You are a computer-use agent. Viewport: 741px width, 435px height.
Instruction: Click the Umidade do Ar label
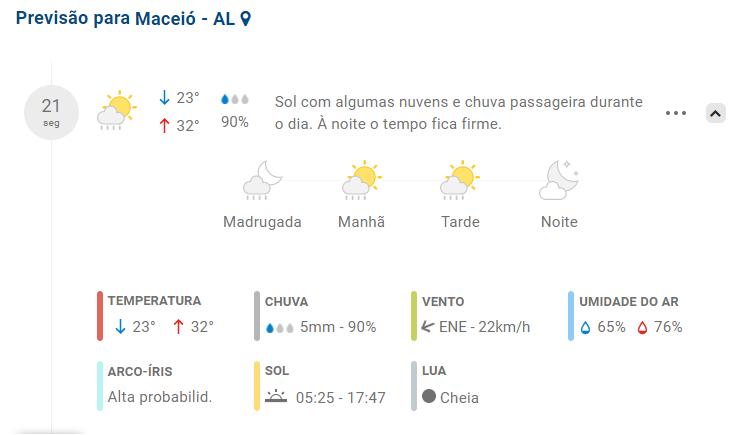(629, 301)
